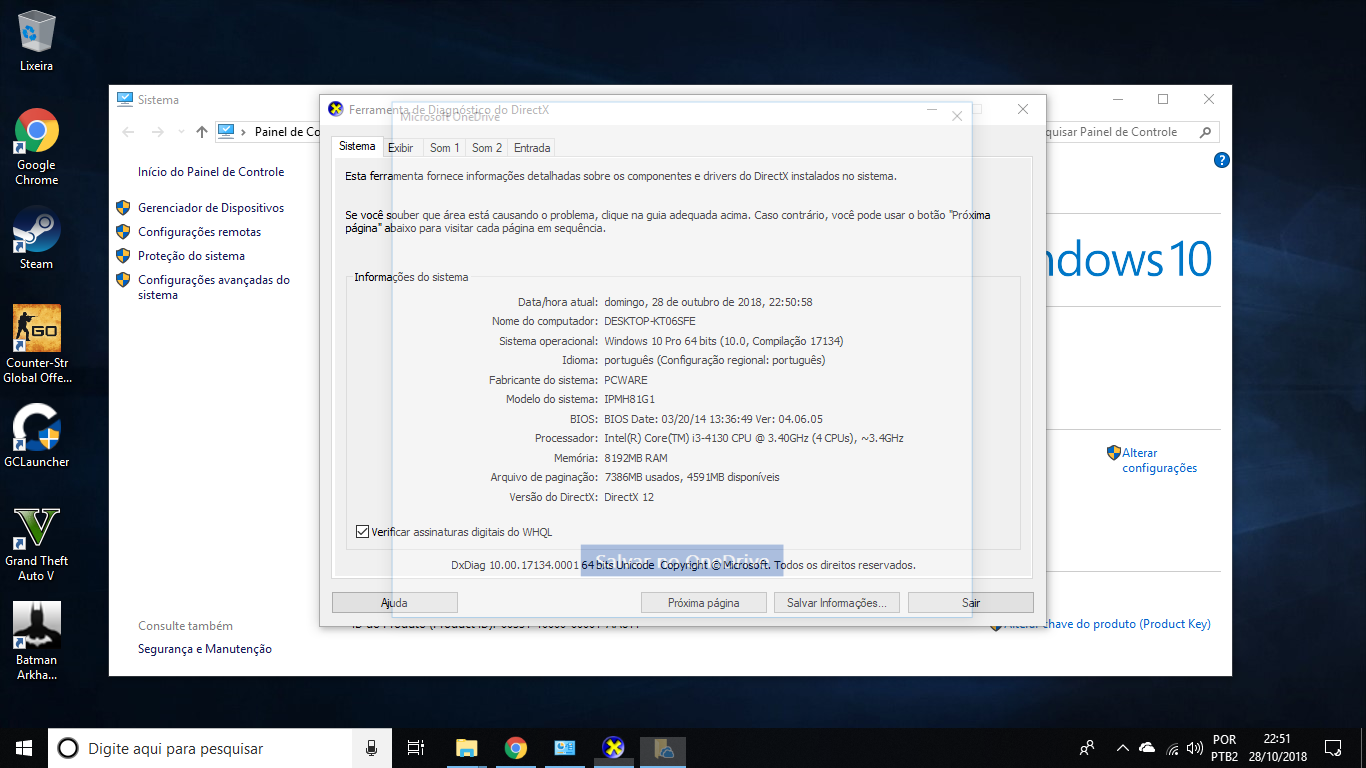Go back in the Sistema window
The width and height of the screenshot is (1366, 768).
click(x=128, y=132)
